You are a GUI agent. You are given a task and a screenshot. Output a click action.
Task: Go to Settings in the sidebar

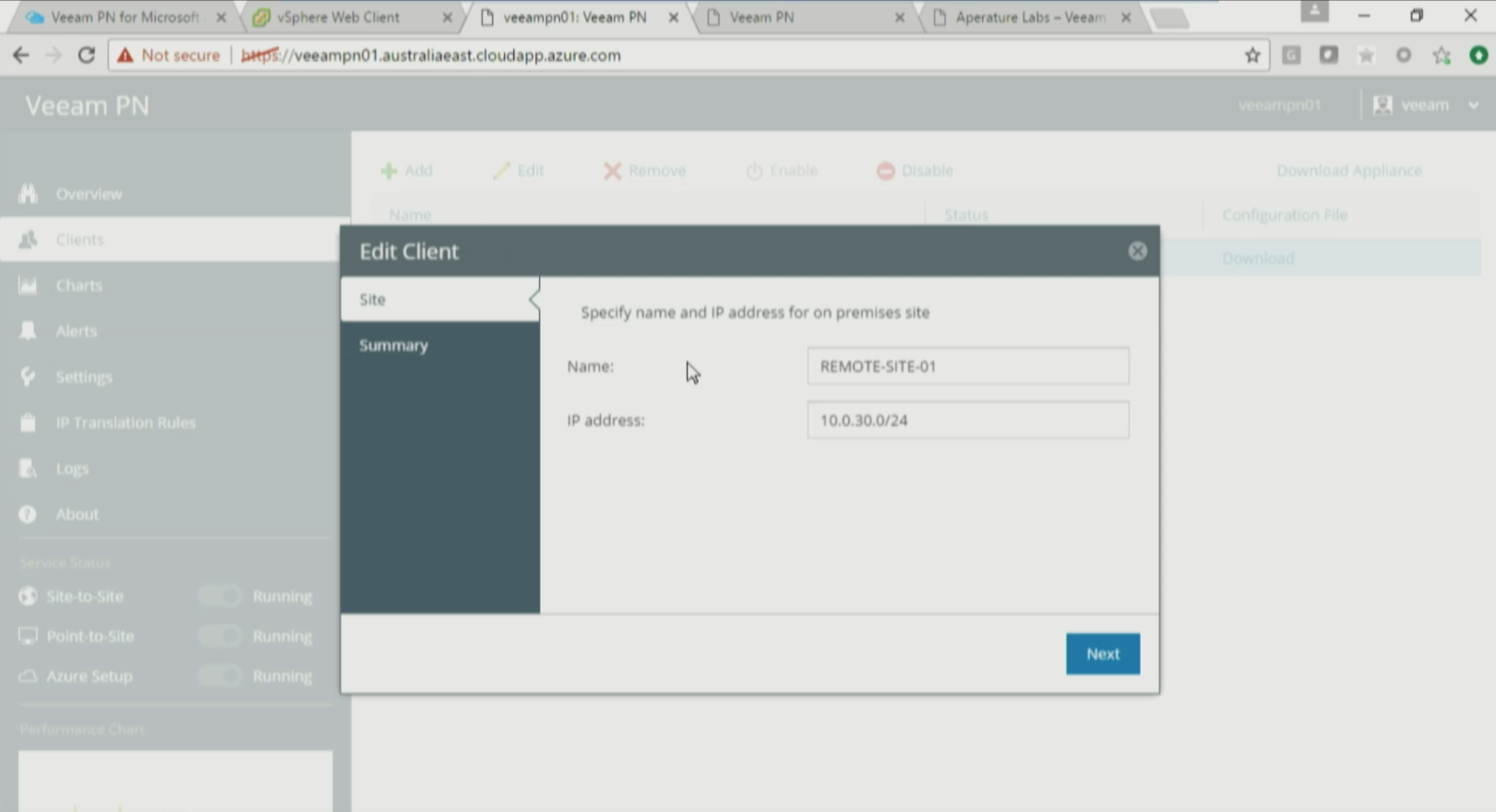pyautogui.click(x=84, y=376)
